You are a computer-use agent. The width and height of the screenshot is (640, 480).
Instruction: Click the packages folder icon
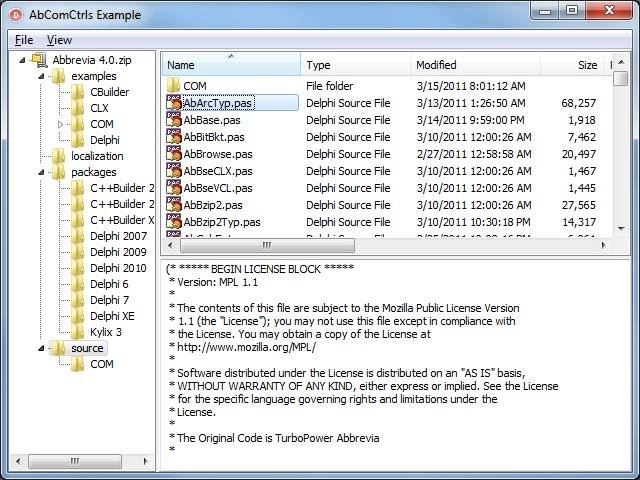58,172
